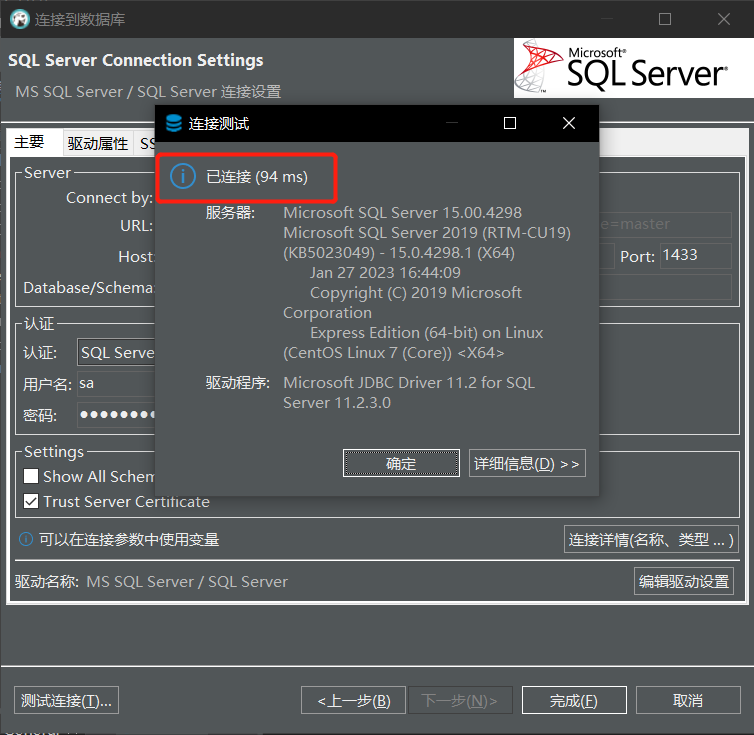
Task: Click the DBeaver app icon in title bar
Action: pyautogui.click(x=20, y=19)
